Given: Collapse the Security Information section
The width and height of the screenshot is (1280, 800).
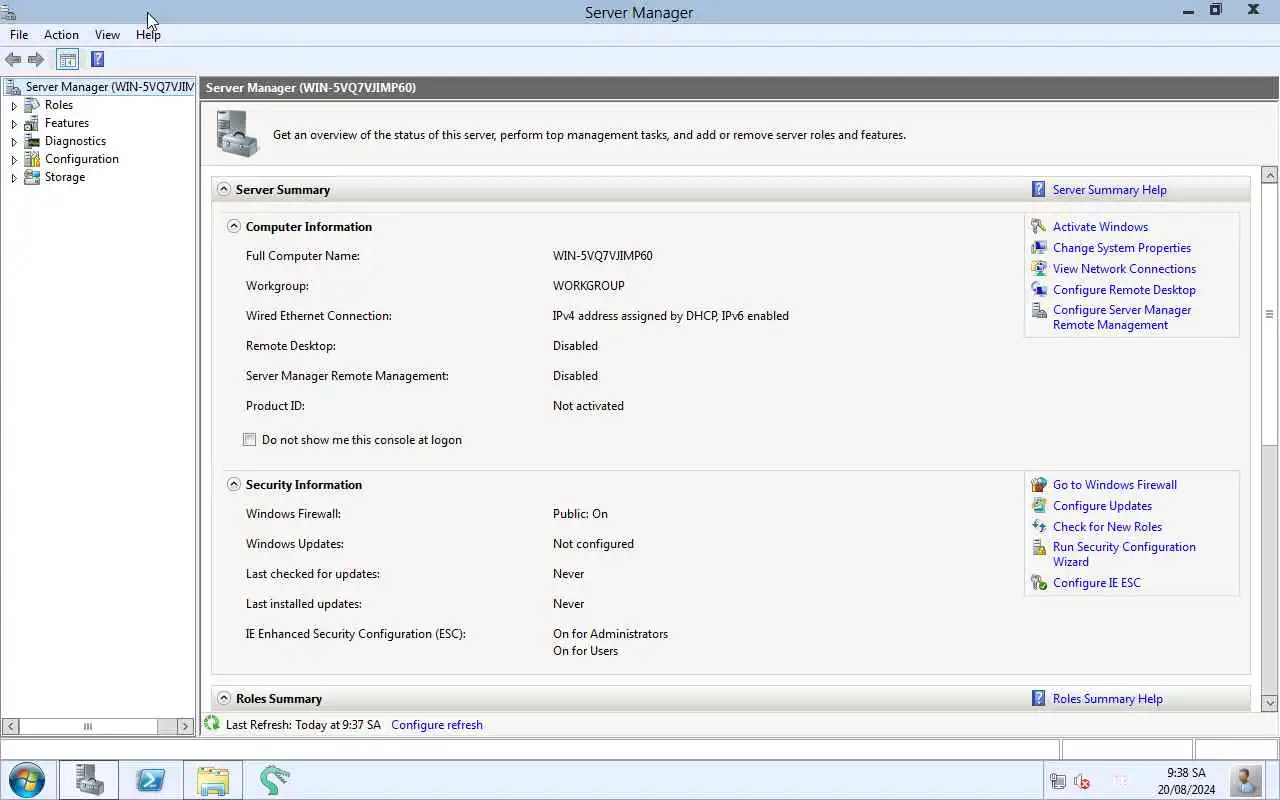Looking at the screenshot, I should tap(234, 484).
